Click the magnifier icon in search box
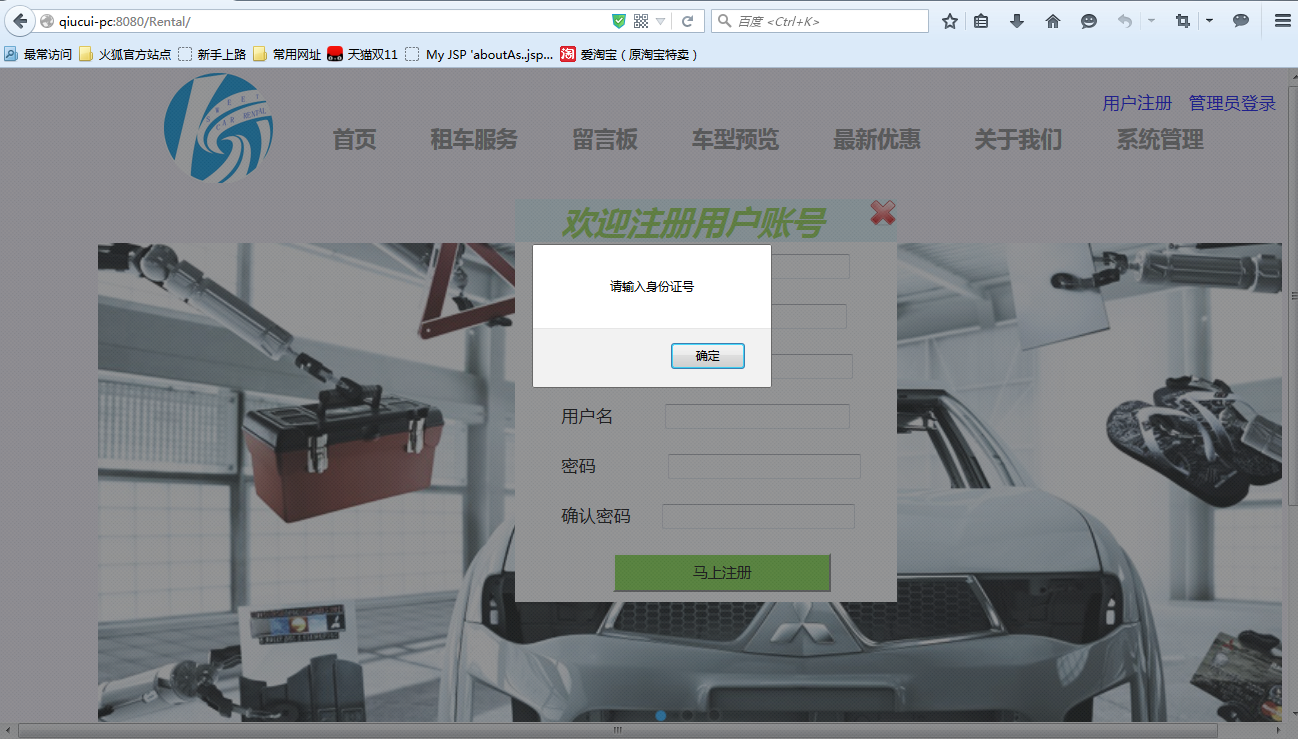Viewport: 1298px width, 739px height. tap(723, 21)
